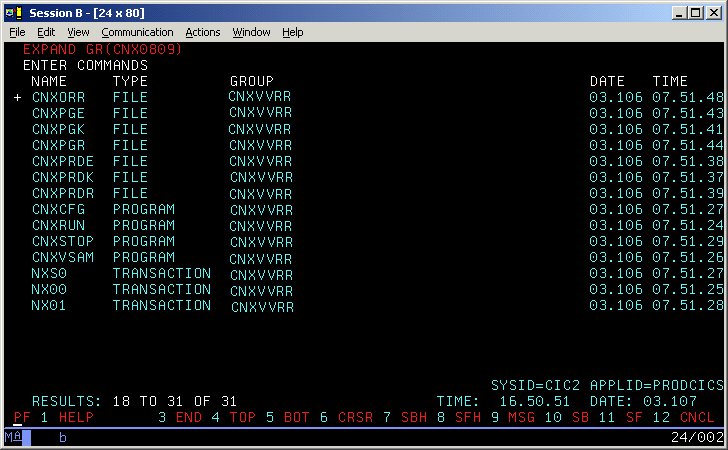The image size is (728, 450).
Task: Select the NX00 transaction name
Action: coord(49,289)
